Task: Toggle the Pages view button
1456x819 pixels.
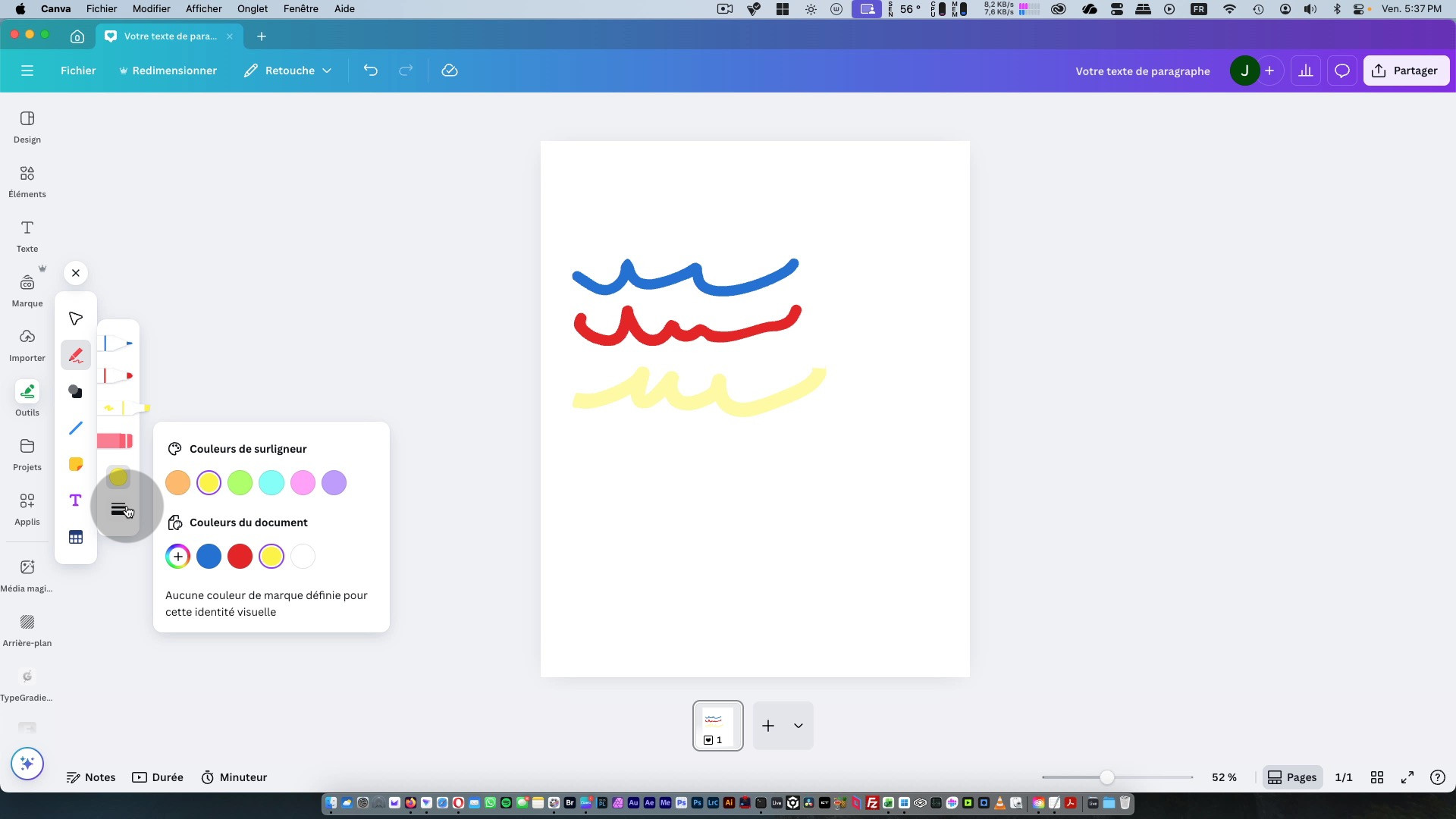Action: [1292, 777]
